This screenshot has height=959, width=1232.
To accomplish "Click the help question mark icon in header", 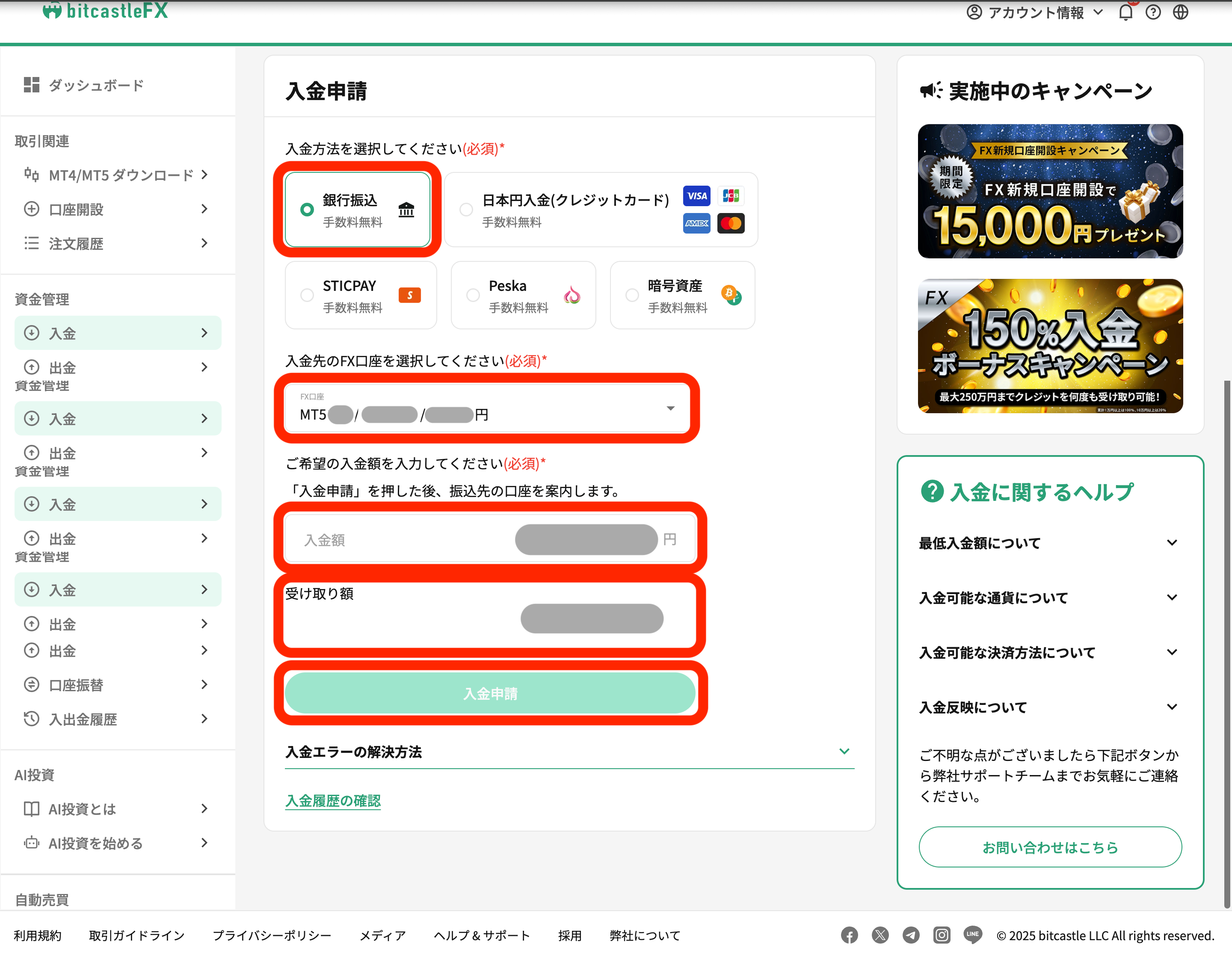I will click(1153, 12).
